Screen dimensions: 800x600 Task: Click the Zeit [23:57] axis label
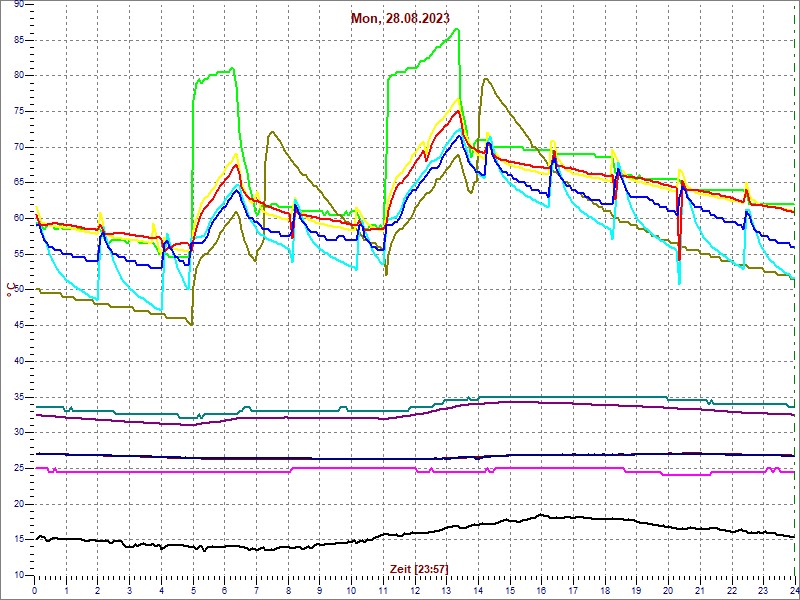(419, 568)
